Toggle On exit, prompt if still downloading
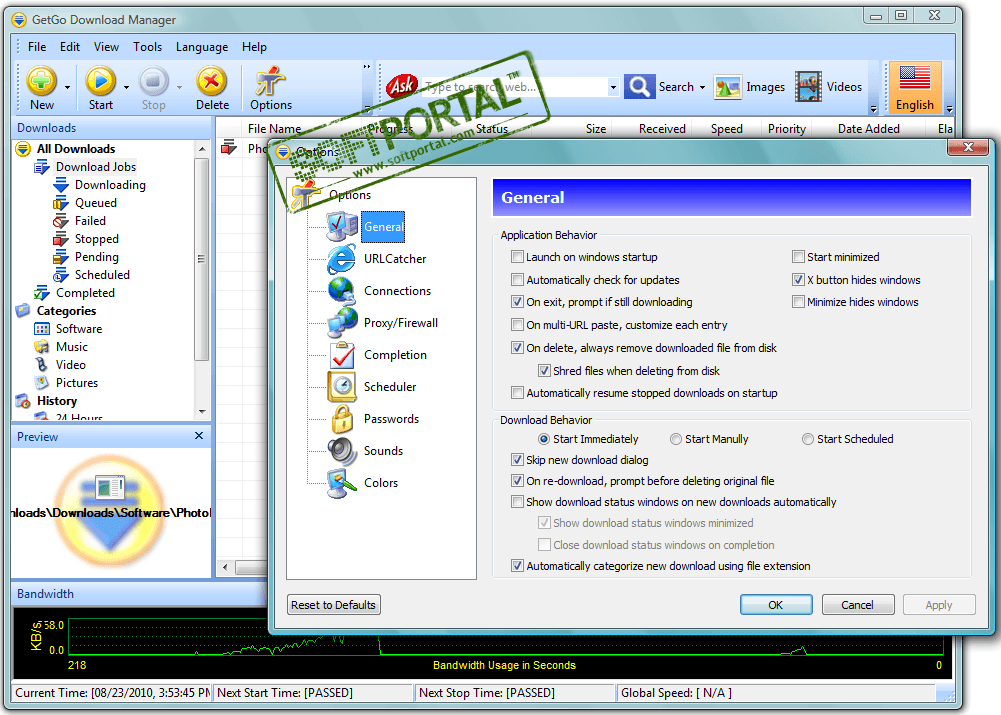Viewport: 1001px width, 715px height. [x=517, y=301]
